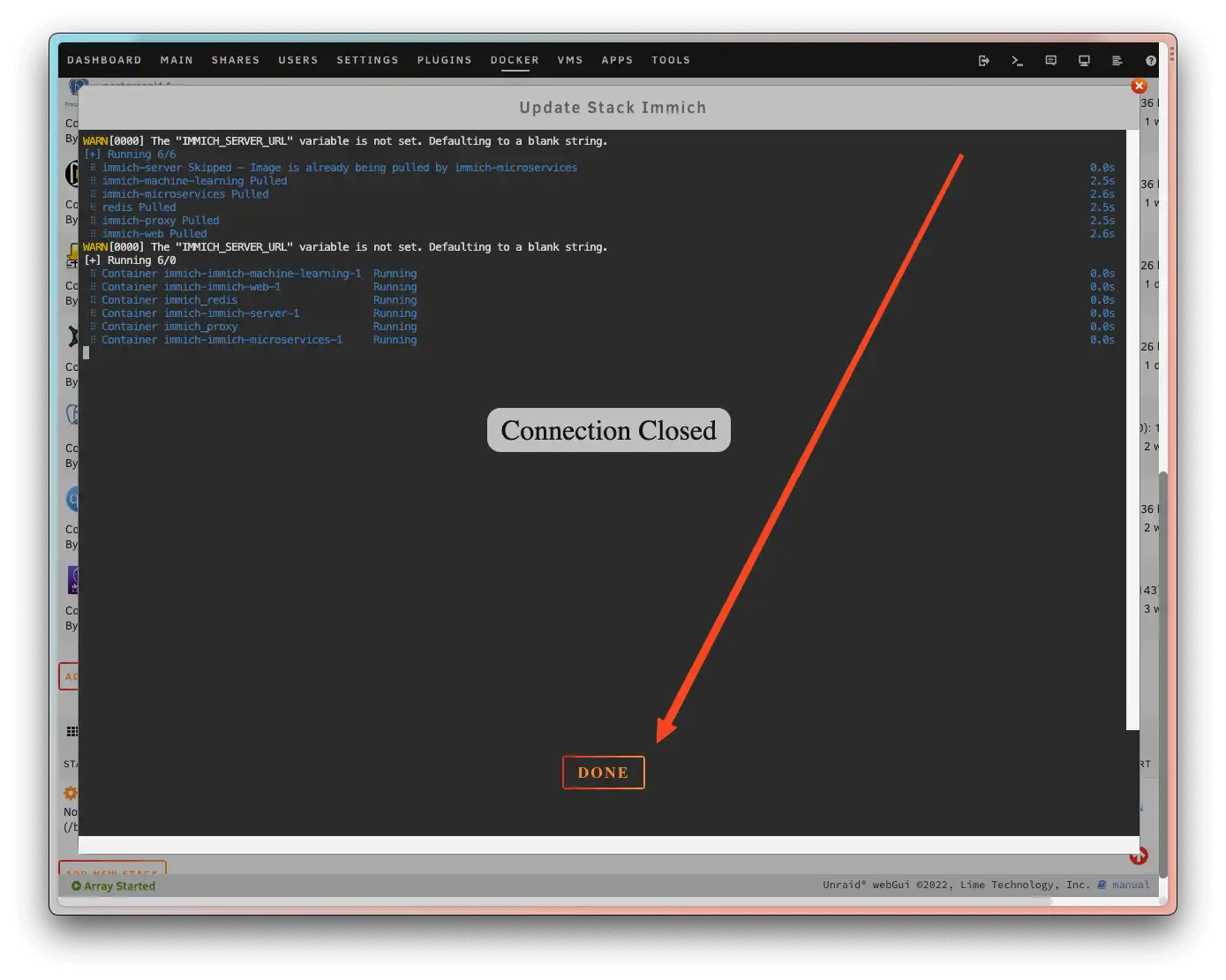
Task: Open the manual link in footer
Action: coord(1130,885)
